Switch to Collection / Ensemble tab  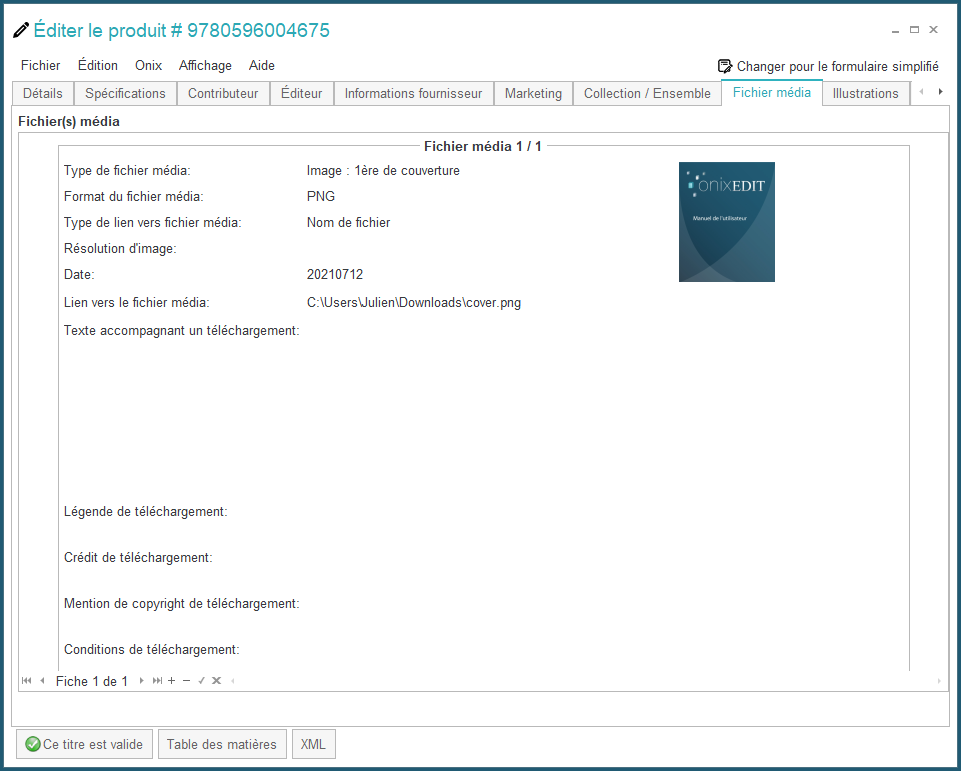coord(647,93)
